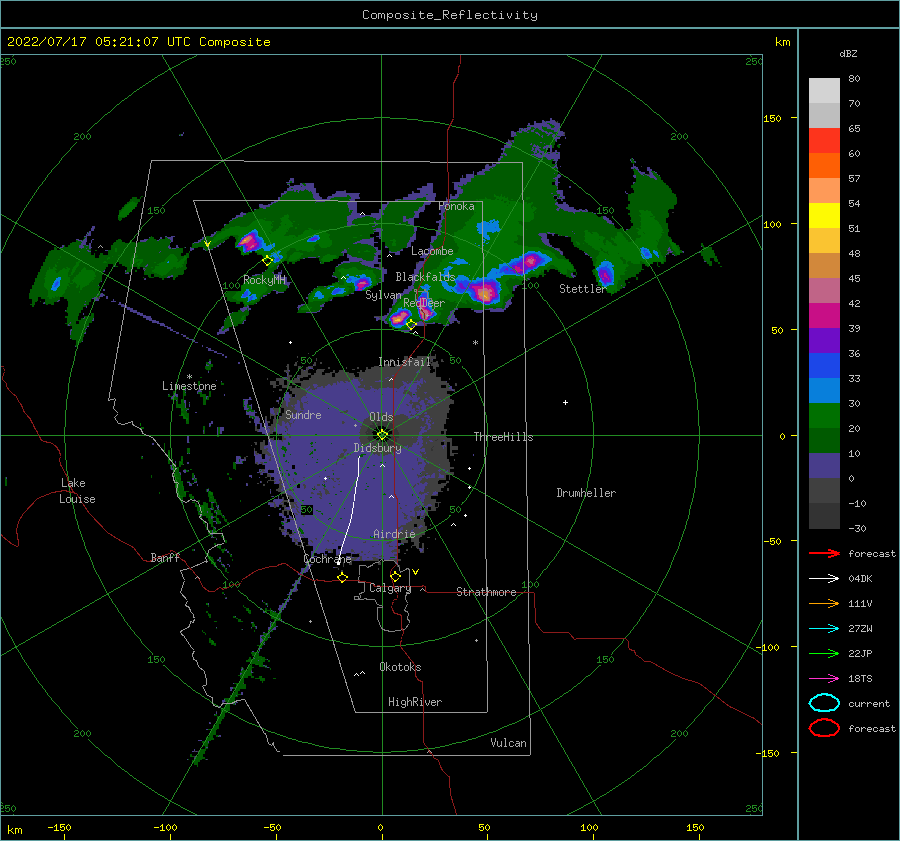
Task: Click the slate purple swatch between 10 and 0
Action: pyautogui.click(x=824, y=466)
